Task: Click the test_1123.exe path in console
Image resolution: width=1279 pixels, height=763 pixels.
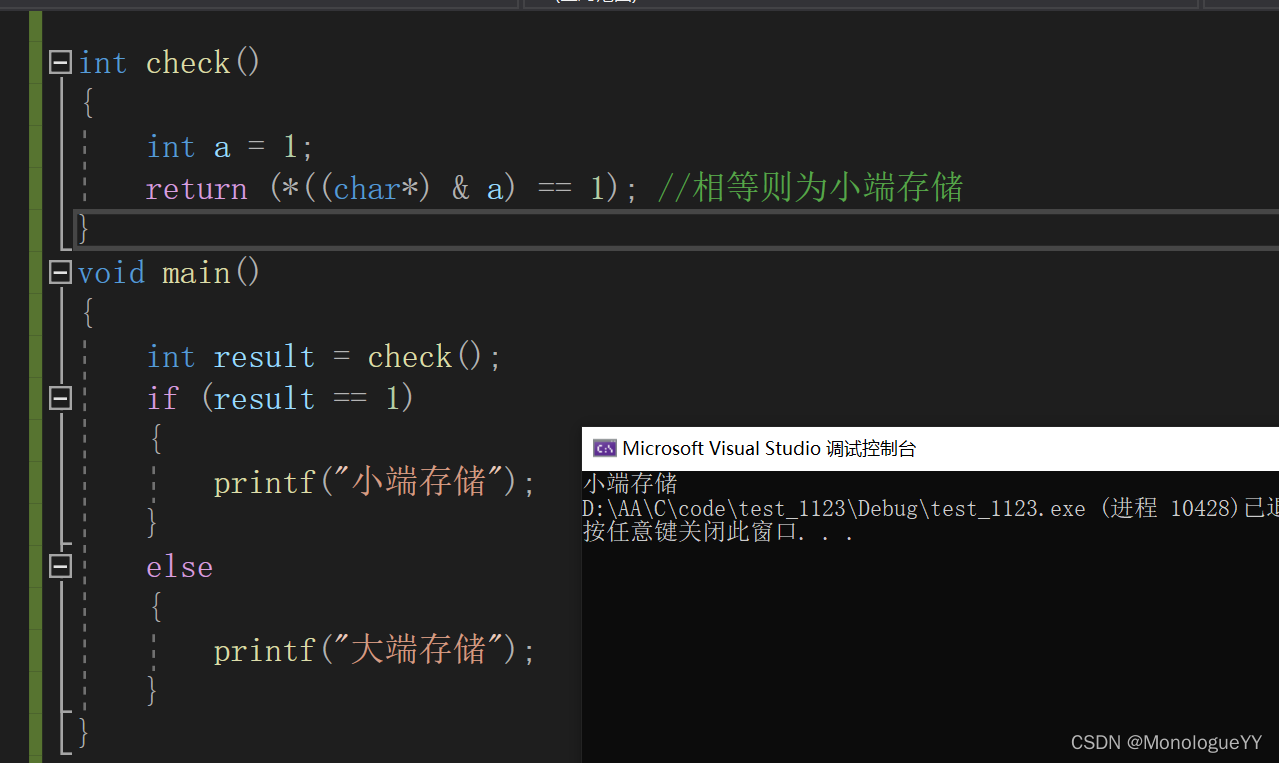Action: [x=834, y=508]
